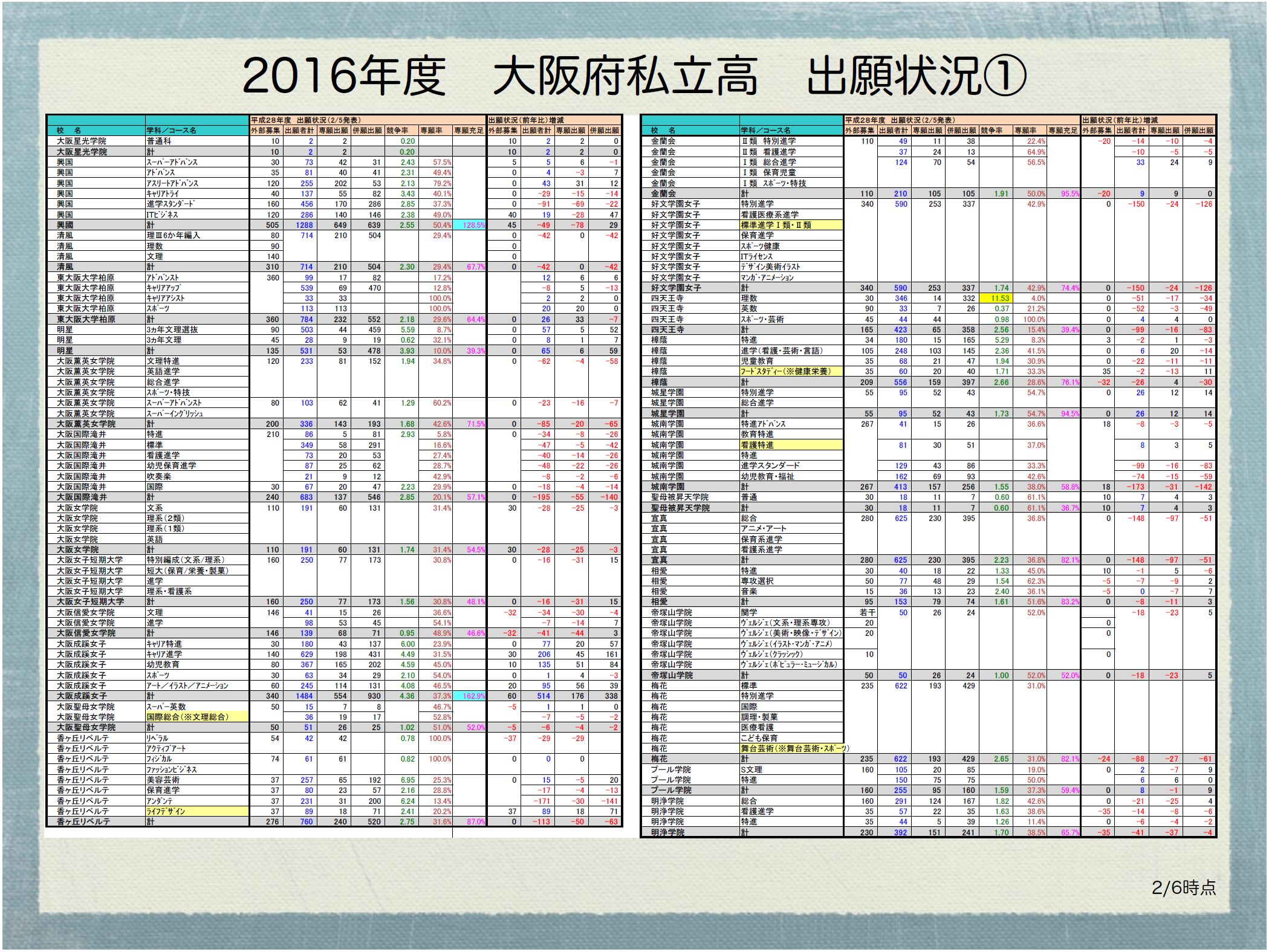Click the slide title 2016年度 大阪府私立高 出願状況①
This screenshot has height=952, width=1269.
[x=634, y=77]
